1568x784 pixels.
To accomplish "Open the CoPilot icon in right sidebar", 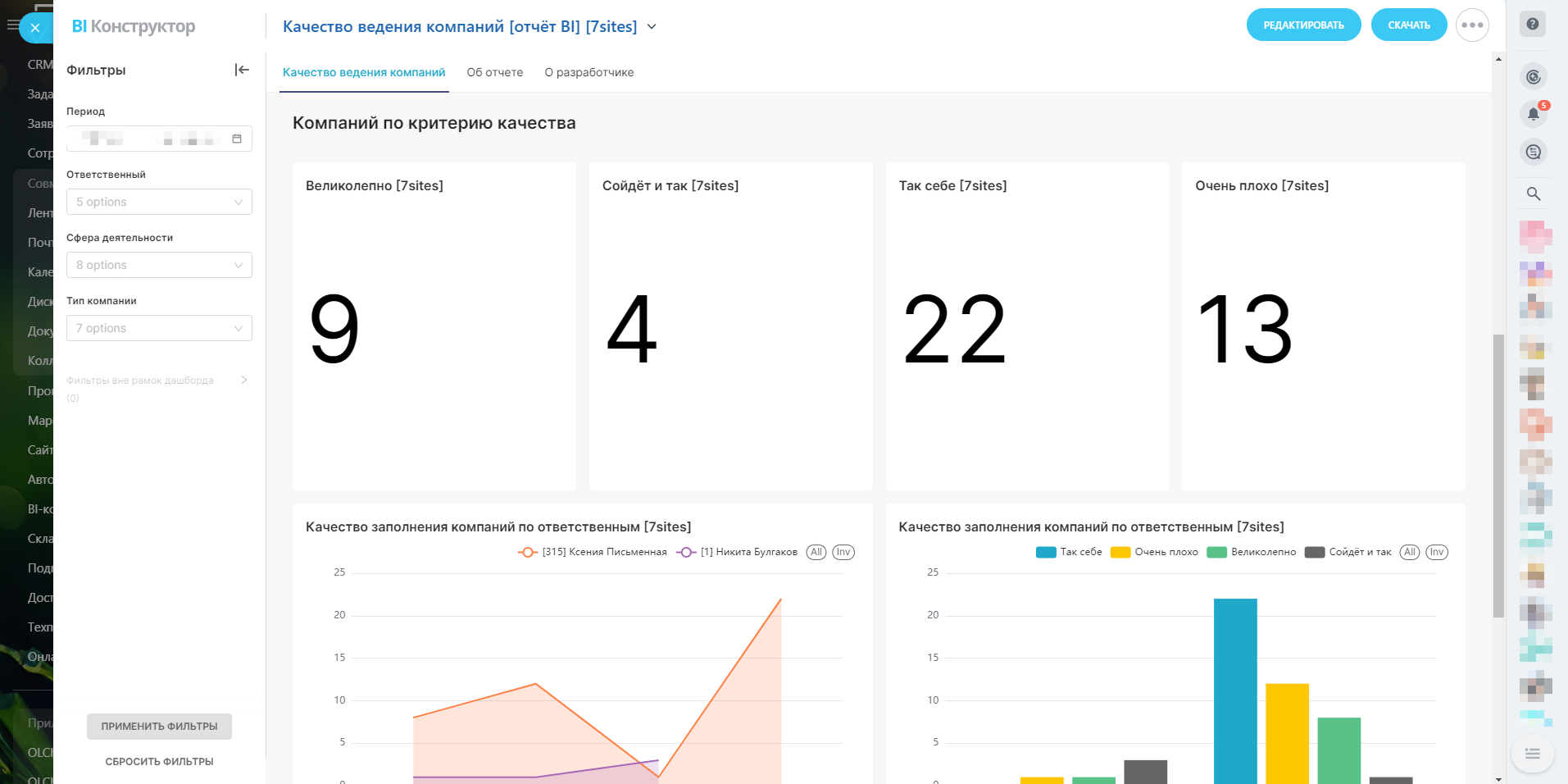I will [x=1533, y=77].
